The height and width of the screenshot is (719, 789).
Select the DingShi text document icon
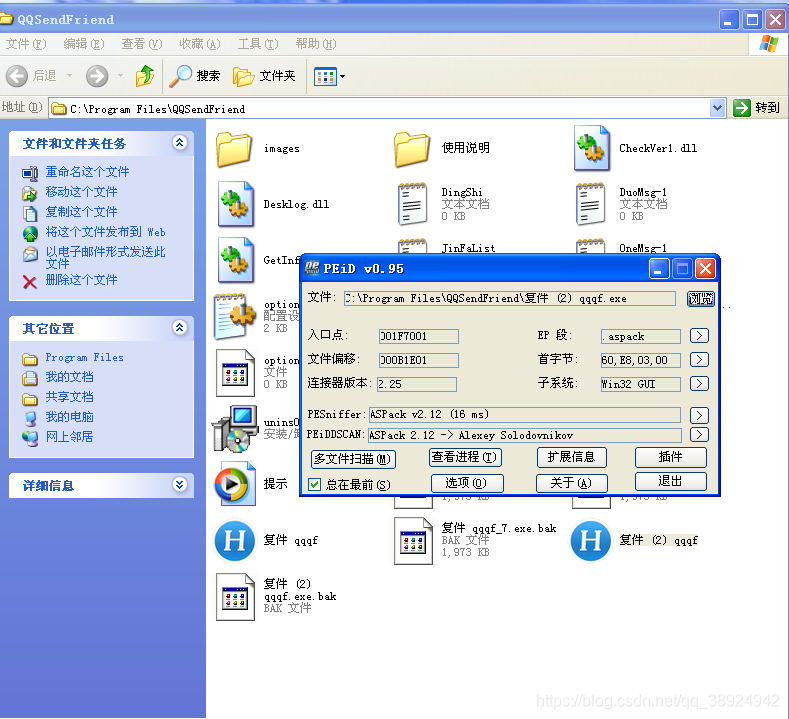412,204
